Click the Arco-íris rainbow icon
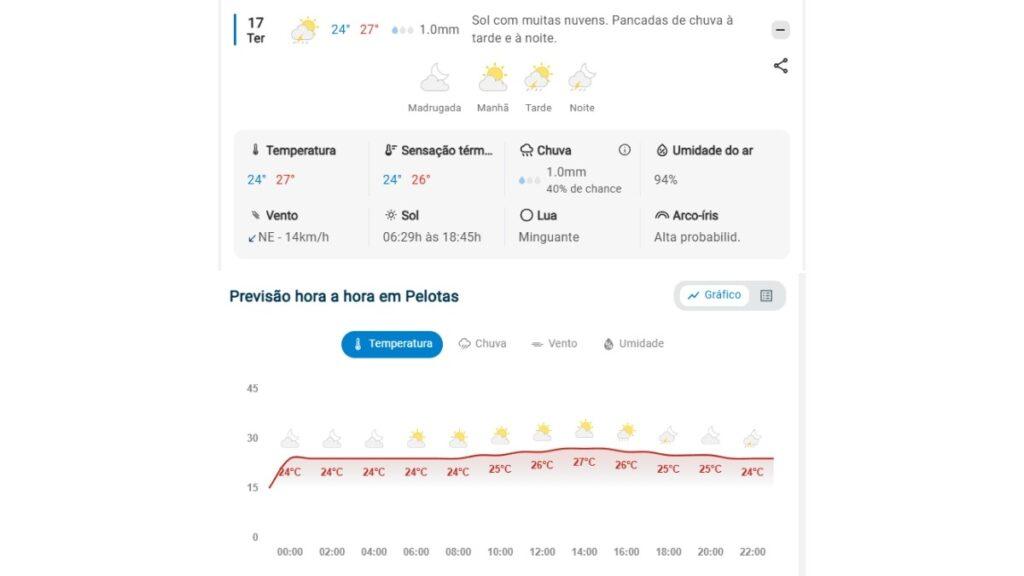This screenshot has height=576, width=1024. pyautogui.click(x=661, y=215)
